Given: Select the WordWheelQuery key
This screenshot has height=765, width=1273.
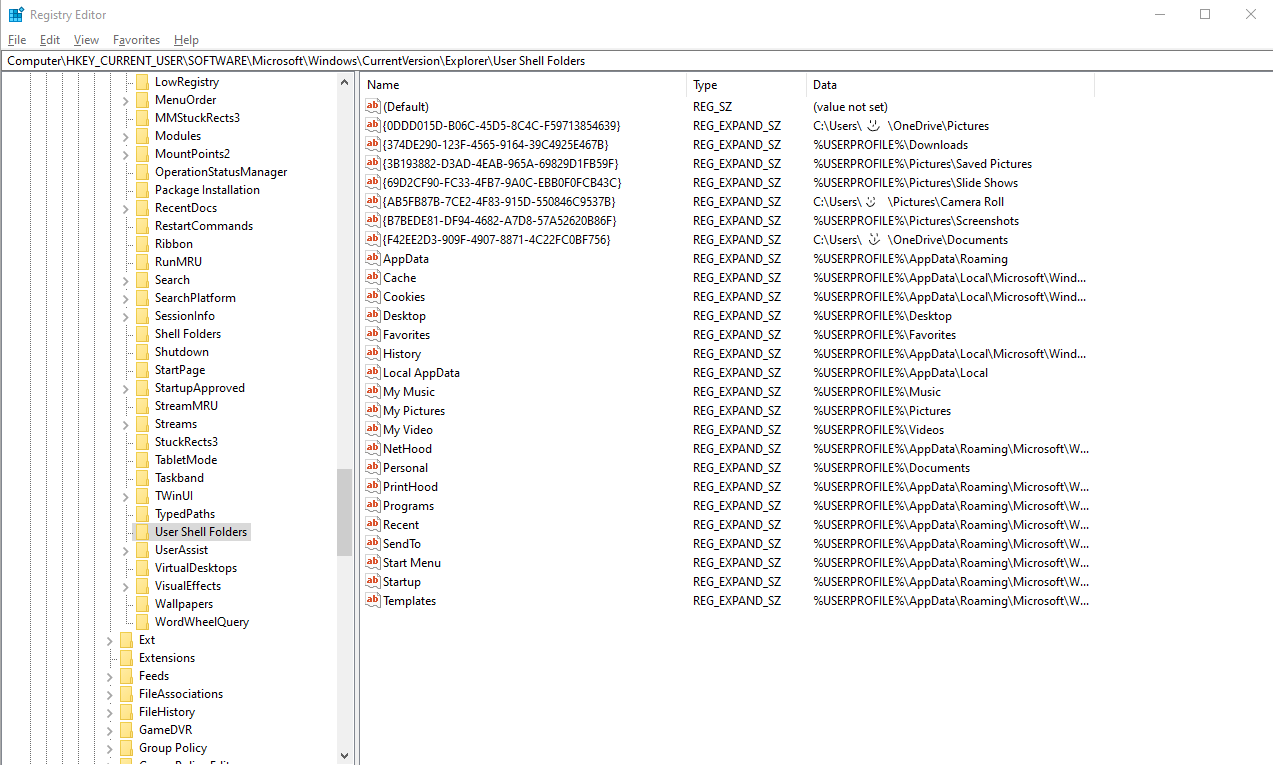Looking at the screenshot, I should point(202,622).
